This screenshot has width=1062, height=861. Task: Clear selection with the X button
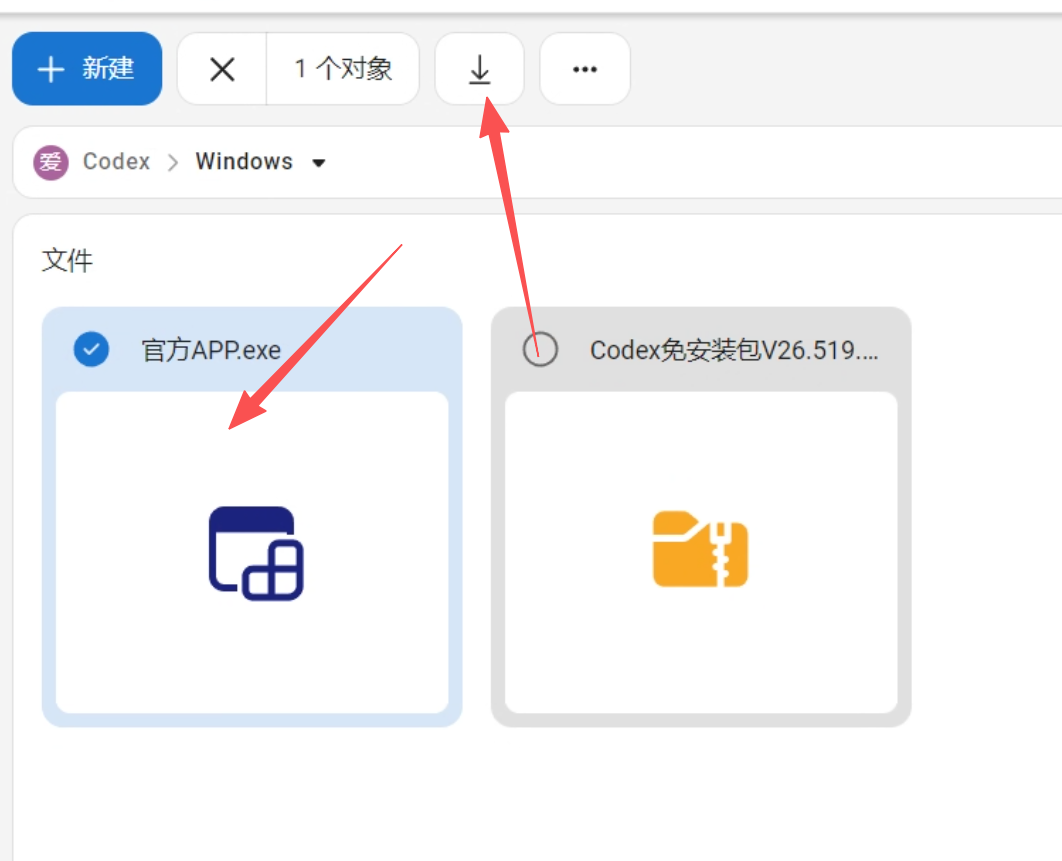[x=222, y=69]
